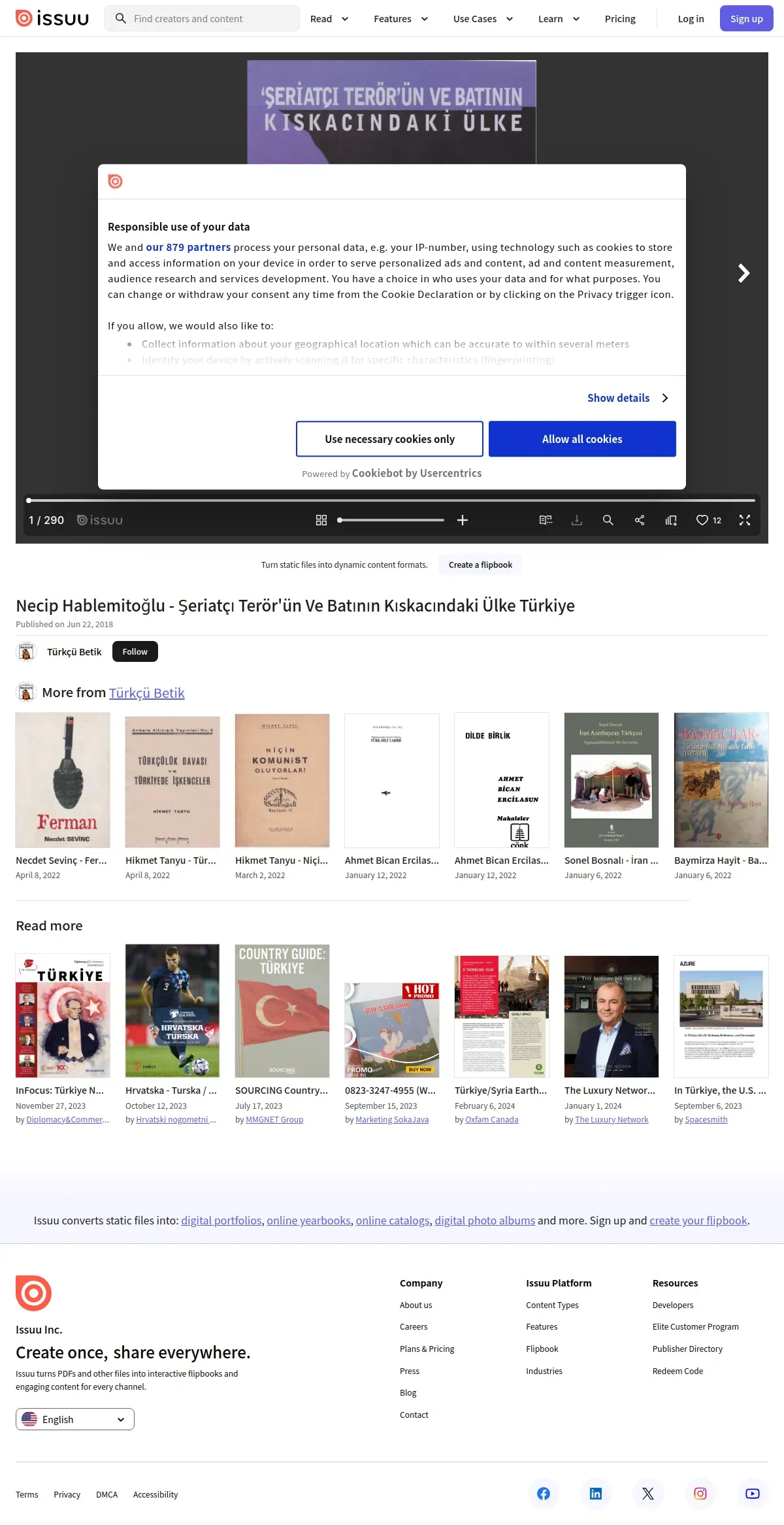Click Create a flipbook button

click(x=480, y=565)
